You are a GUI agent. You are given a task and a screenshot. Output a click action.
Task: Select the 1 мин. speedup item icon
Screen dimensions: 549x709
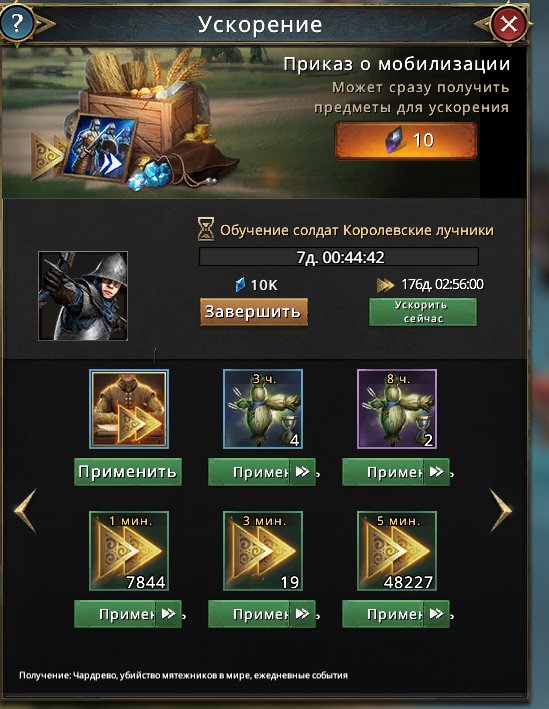pos(129,551)
